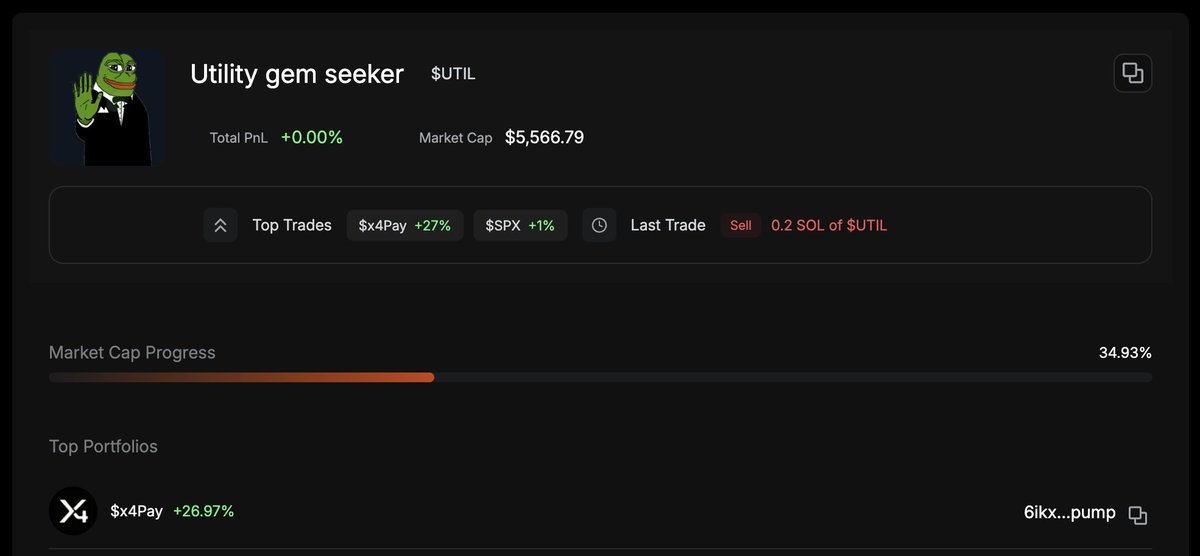Select the $SPX +1% top trade chip
The image size is (1200, 556).
pyautogui.click(x=520, y=225)
